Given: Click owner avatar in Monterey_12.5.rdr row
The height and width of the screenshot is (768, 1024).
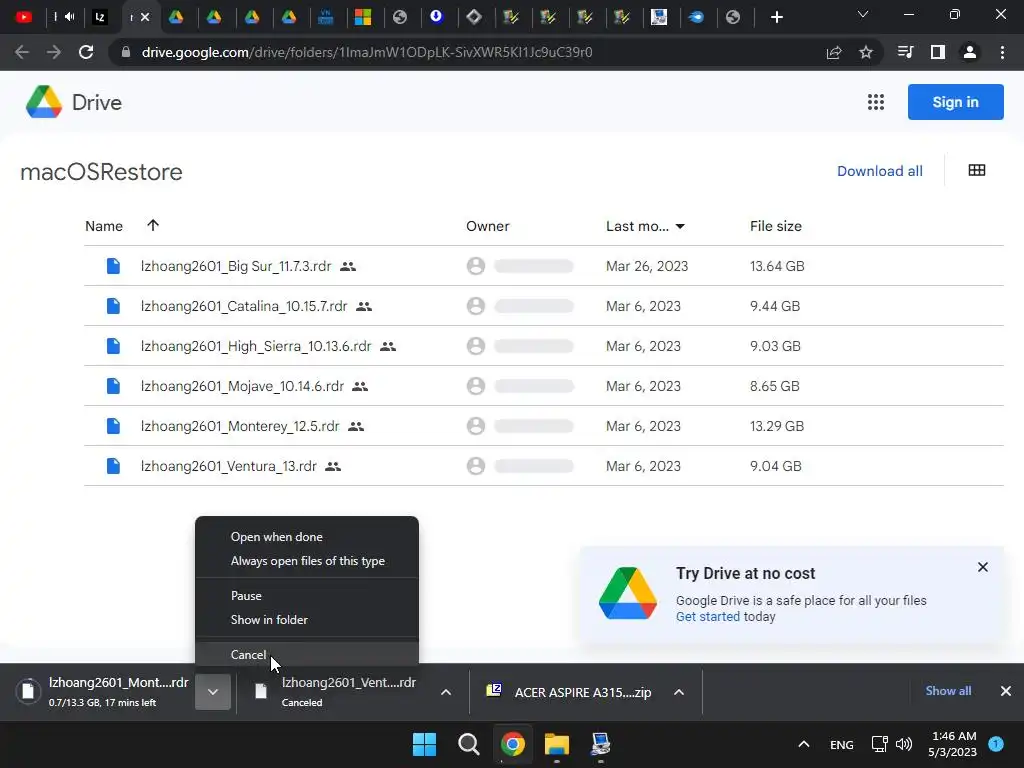Looking at the screenshot, I should pos(475,426).
